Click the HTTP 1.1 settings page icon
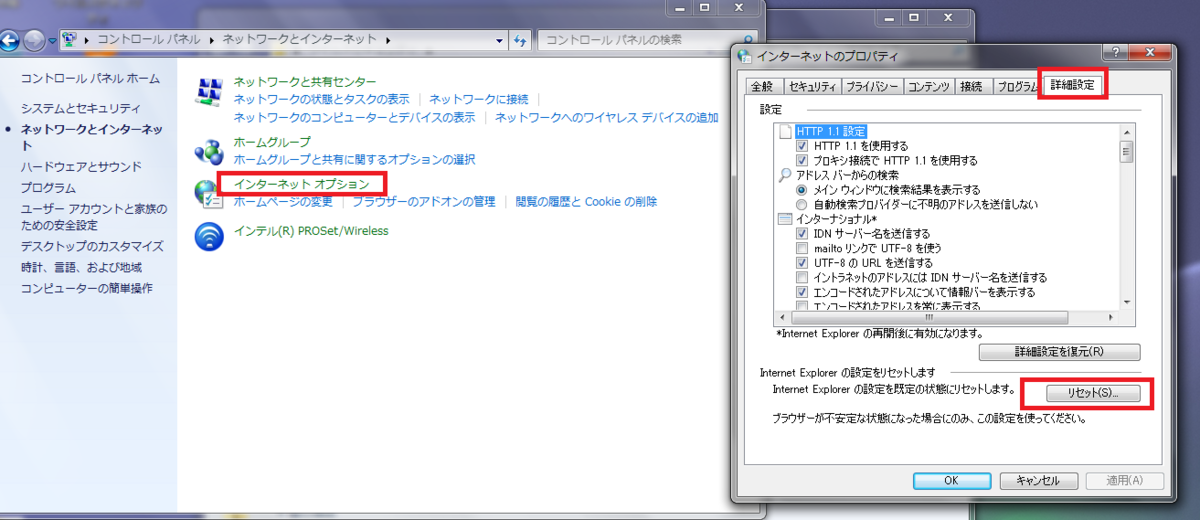 tap(785, 131)
